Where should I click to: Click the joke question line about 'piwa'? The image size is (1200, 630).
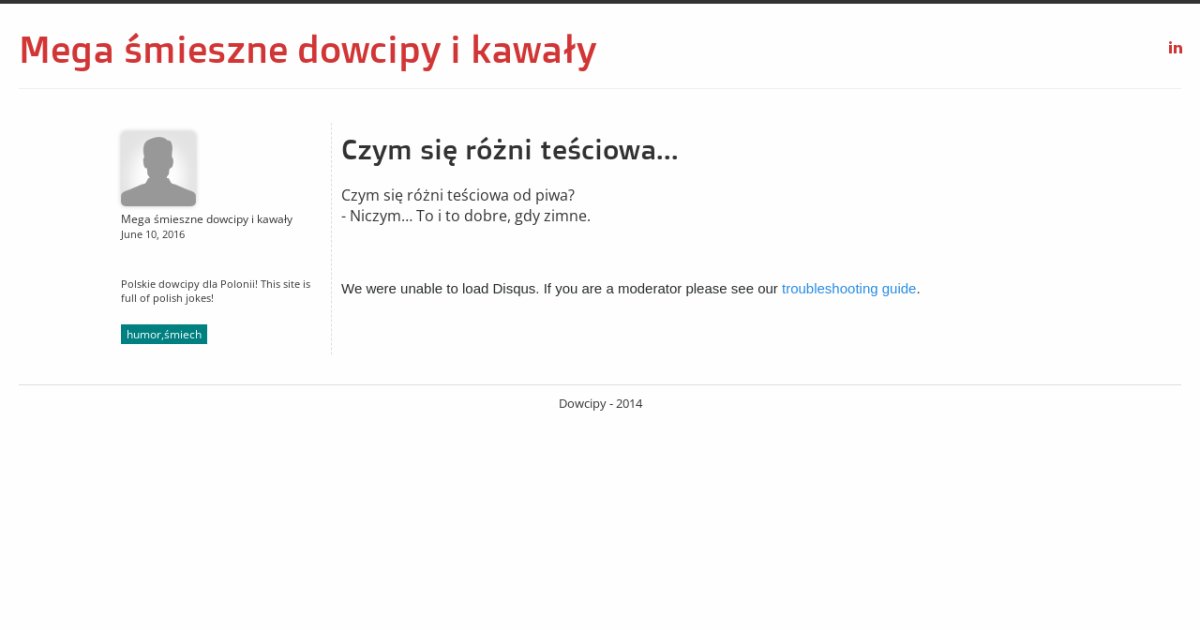[x=457, y=195]
